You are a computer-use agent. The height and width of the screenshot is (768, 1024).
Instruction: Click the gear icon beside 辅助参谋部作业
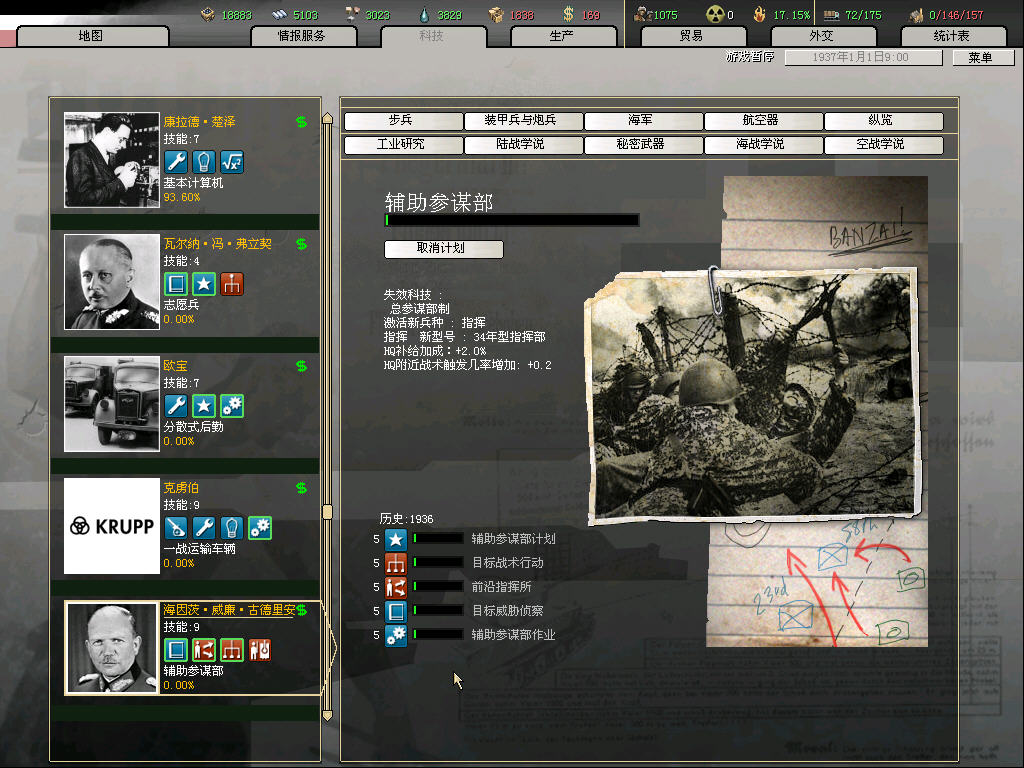[x=395, y=635]
